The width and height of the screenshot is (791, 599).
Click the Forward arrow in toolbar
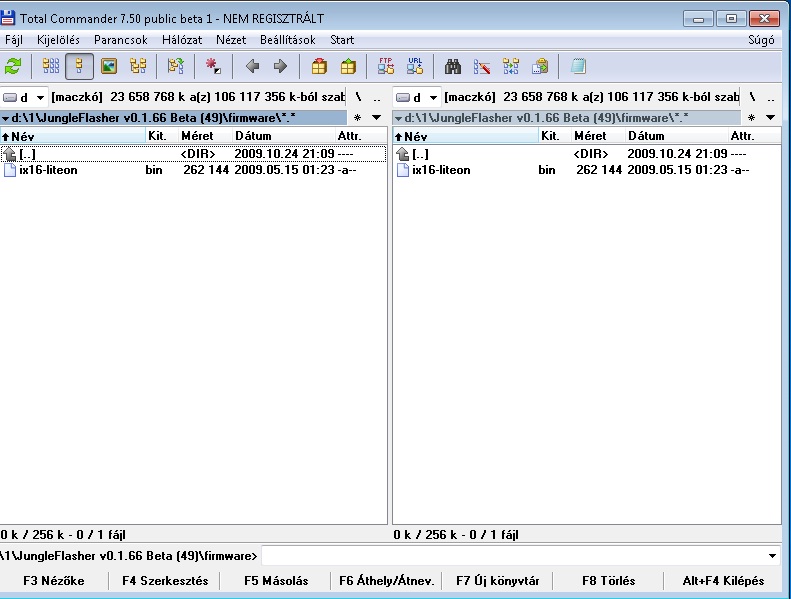tap(280, 67)
